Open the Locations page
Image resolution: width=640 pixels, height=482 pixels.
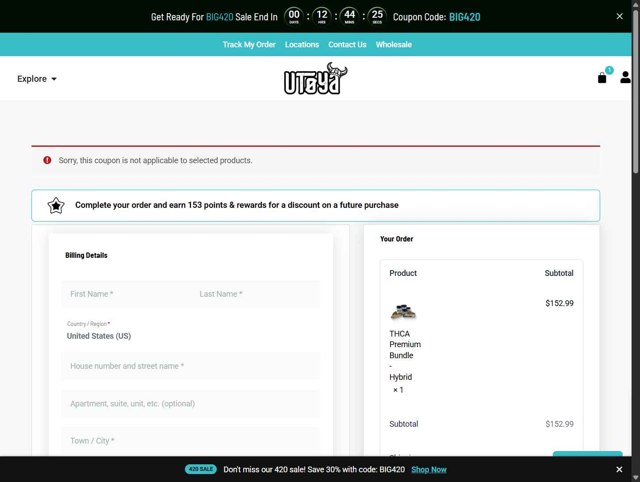[x=302, y=44]
